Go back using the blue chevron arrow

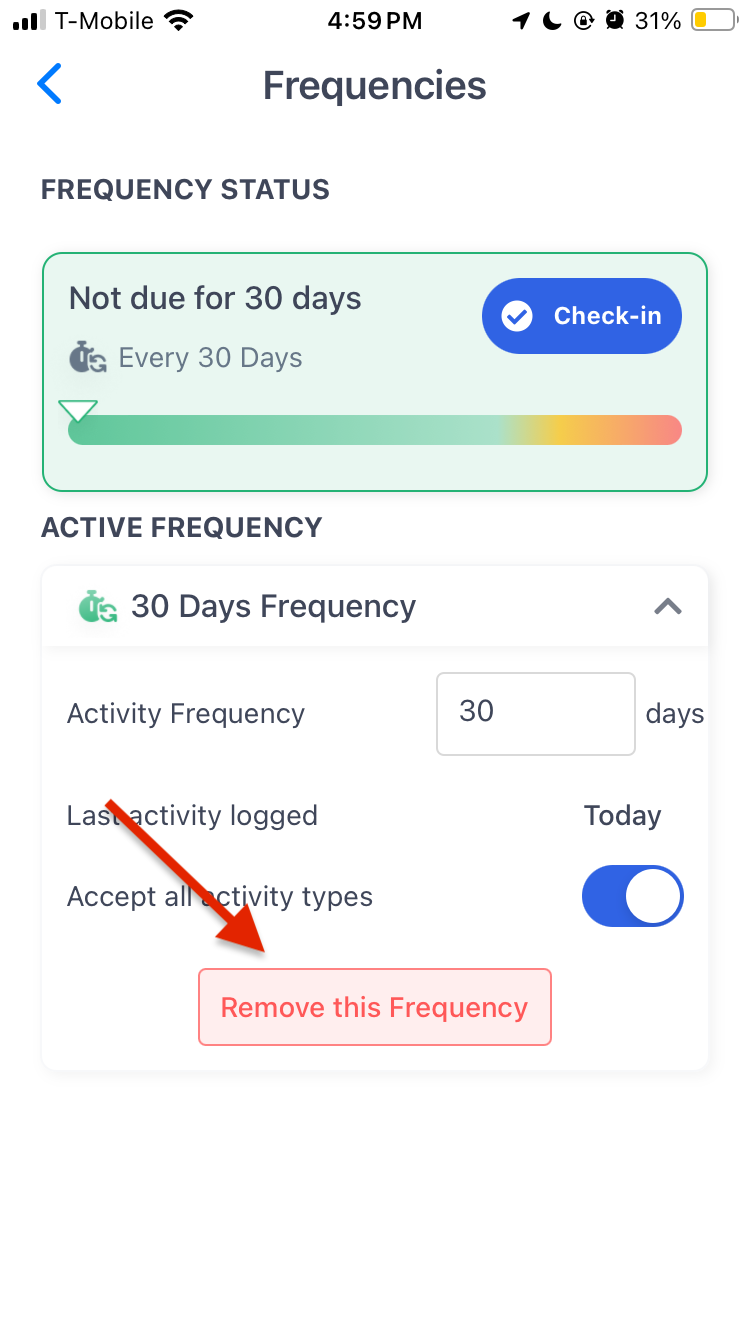click(x=49, y=84)
